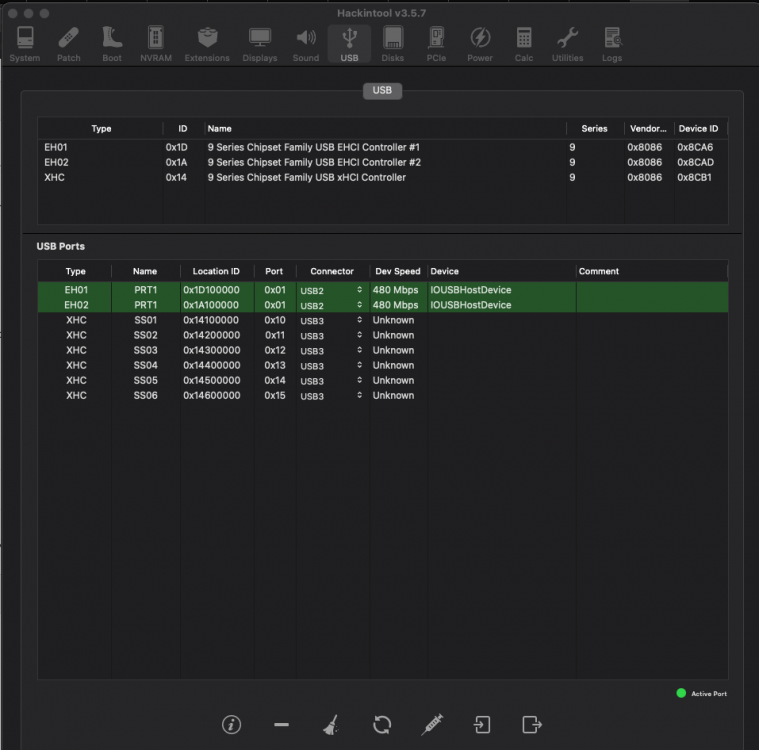Select EHCI Controller #2 row

(x=382, y=162)
